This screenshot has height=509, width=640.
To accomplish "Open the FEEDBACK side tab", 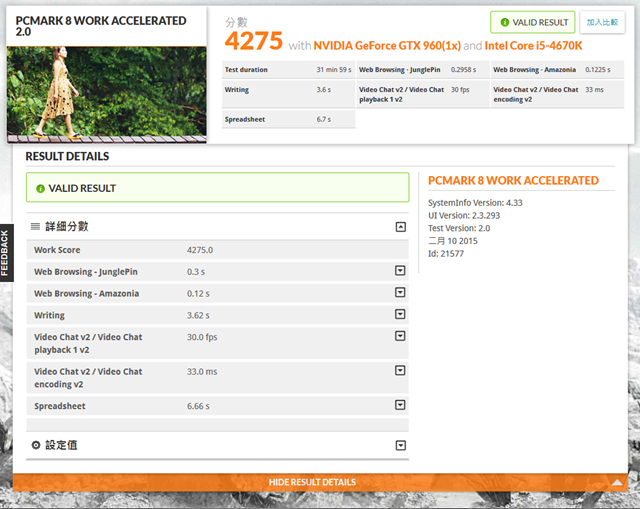I will 7,253.
